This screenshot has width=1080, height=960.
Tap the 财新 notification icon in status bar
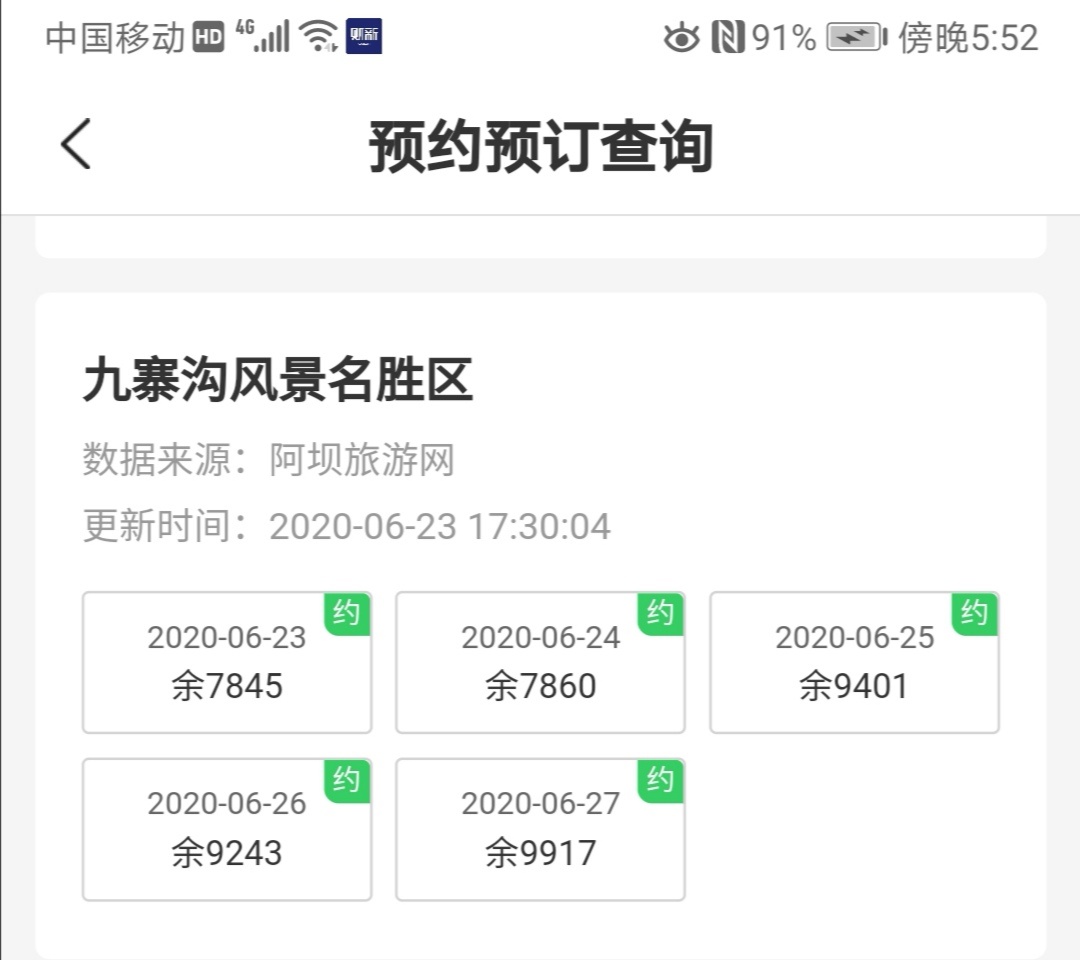point(363,37)
